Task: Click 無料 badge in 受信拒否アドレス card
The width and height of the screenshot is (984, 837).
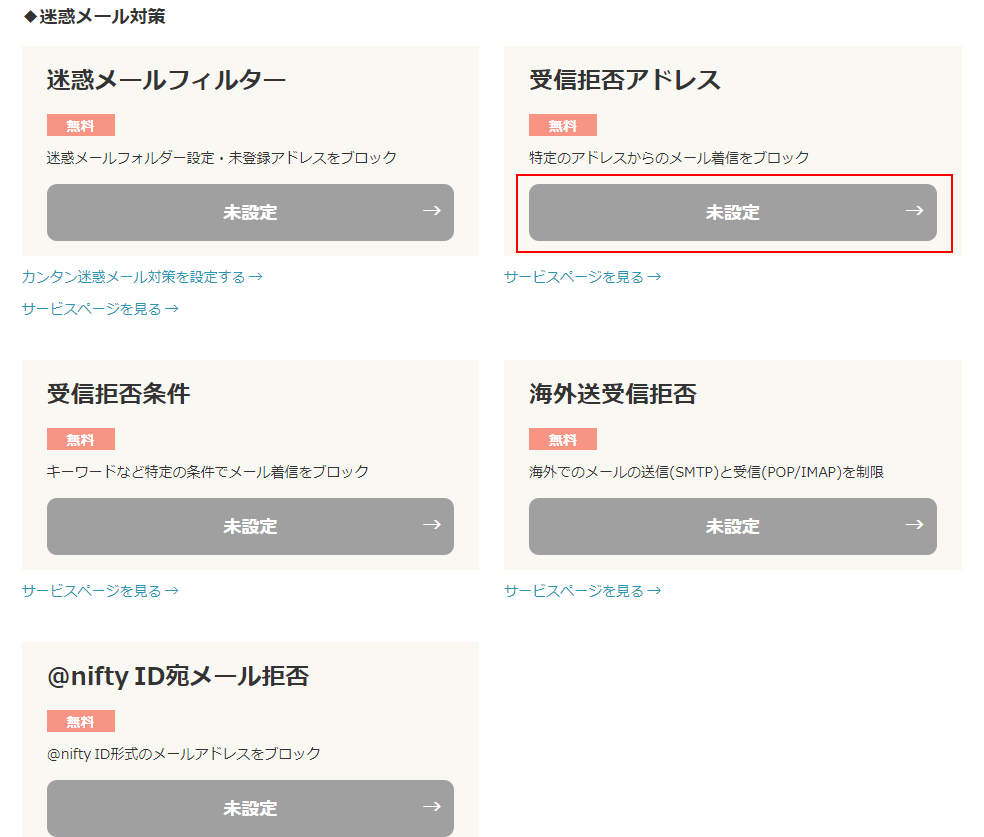Action: (x=563, y=125)
